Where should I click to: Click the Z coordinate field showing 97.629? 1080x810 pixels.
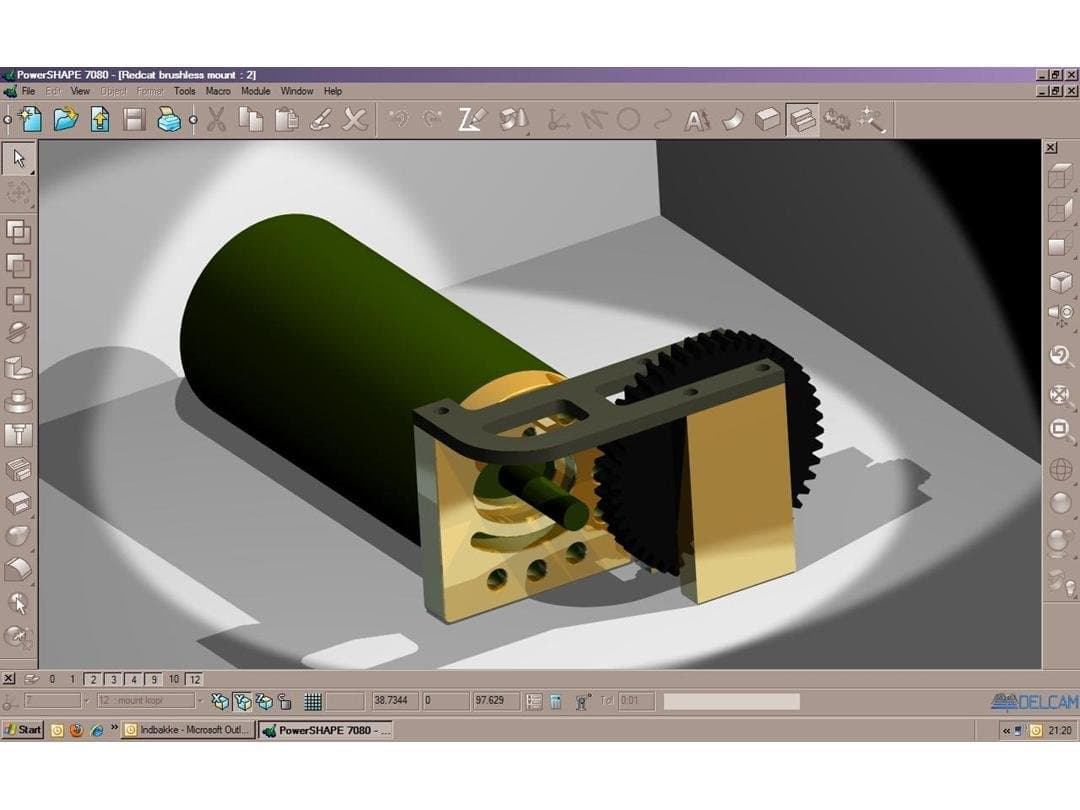pos(496,701)
